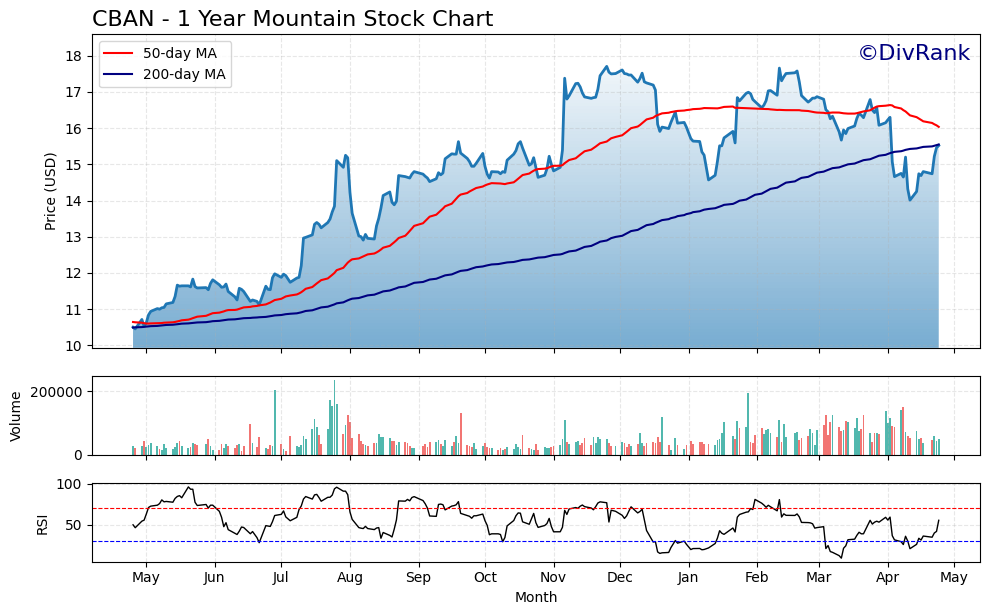990x615 pixels.
Task: Click the "Sep" month label
Action: coord(418,578)
